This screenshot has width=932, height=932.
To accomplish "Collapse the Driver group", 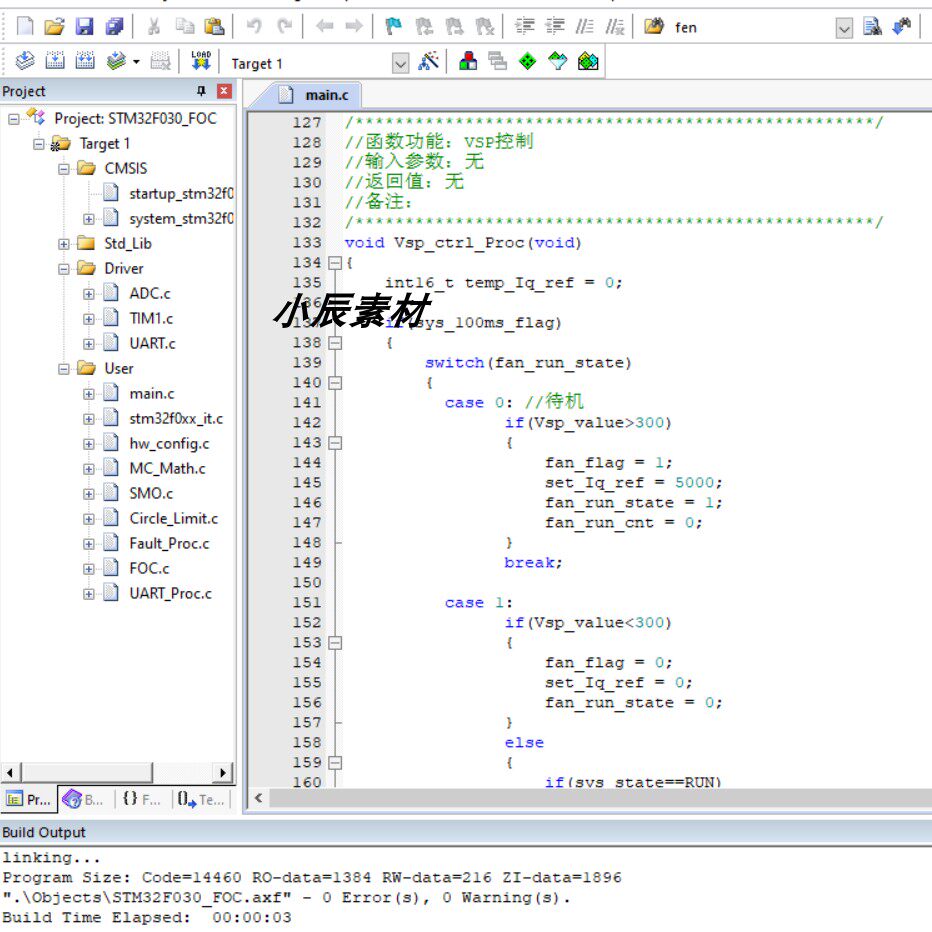I will point(64,269).
